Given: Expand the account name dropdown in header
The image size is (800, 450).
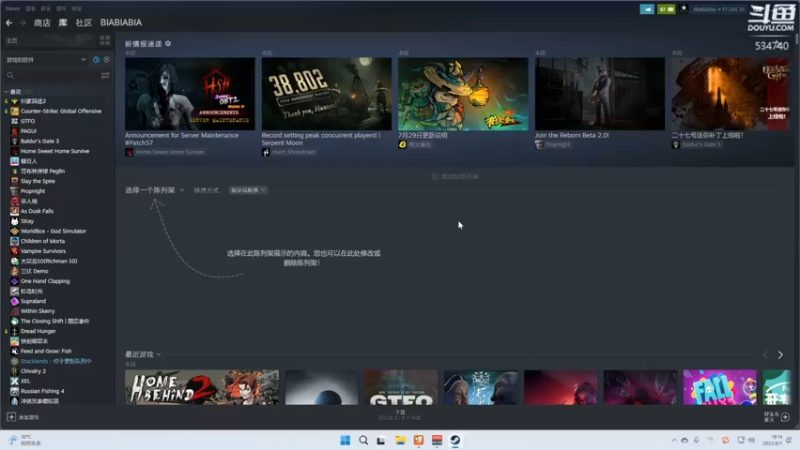Looking at the screenshot, I should (718, 9).
